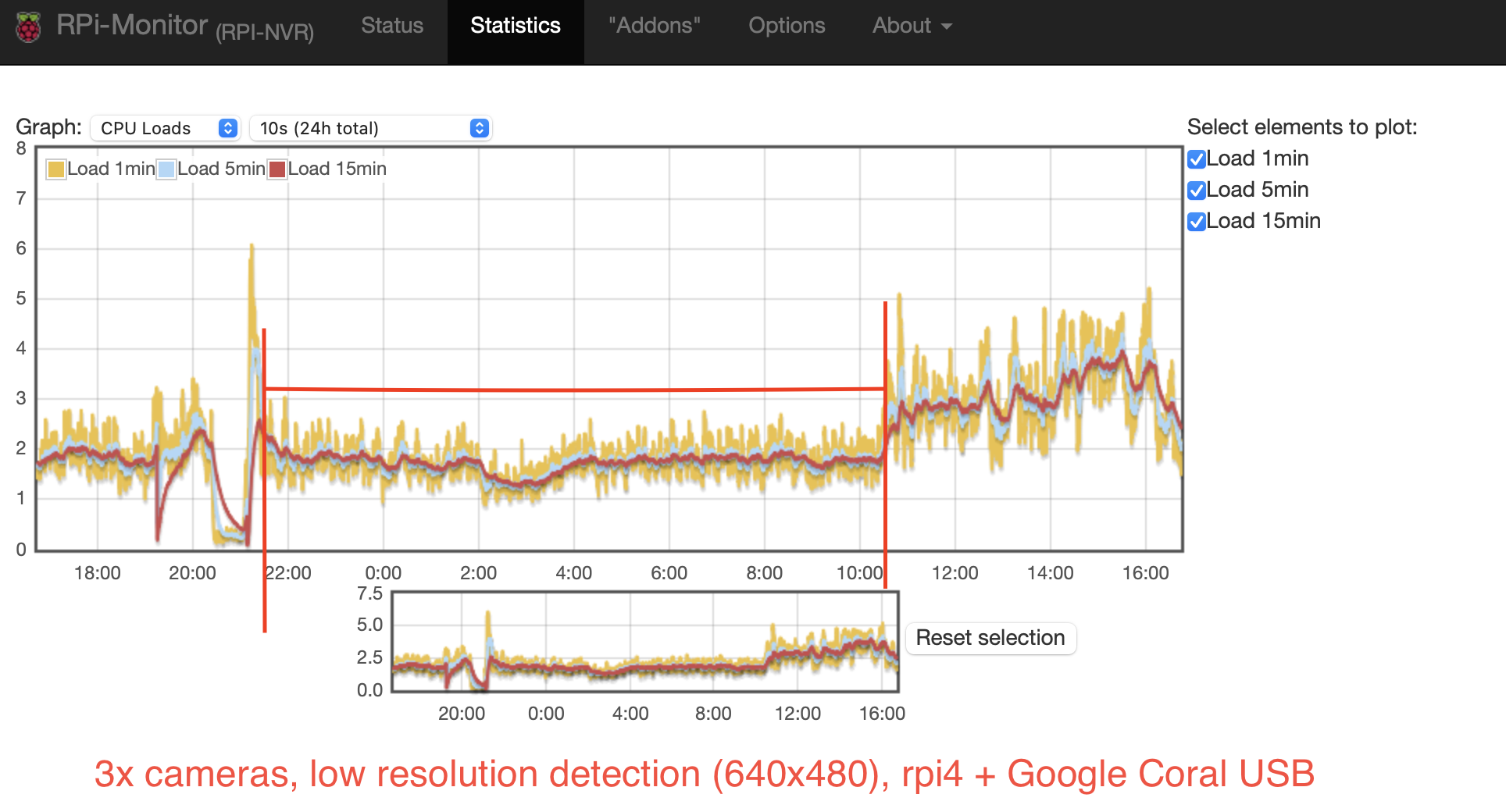
Task: Click the 0:00 label on main graph axis
Action: pos(383,573)
